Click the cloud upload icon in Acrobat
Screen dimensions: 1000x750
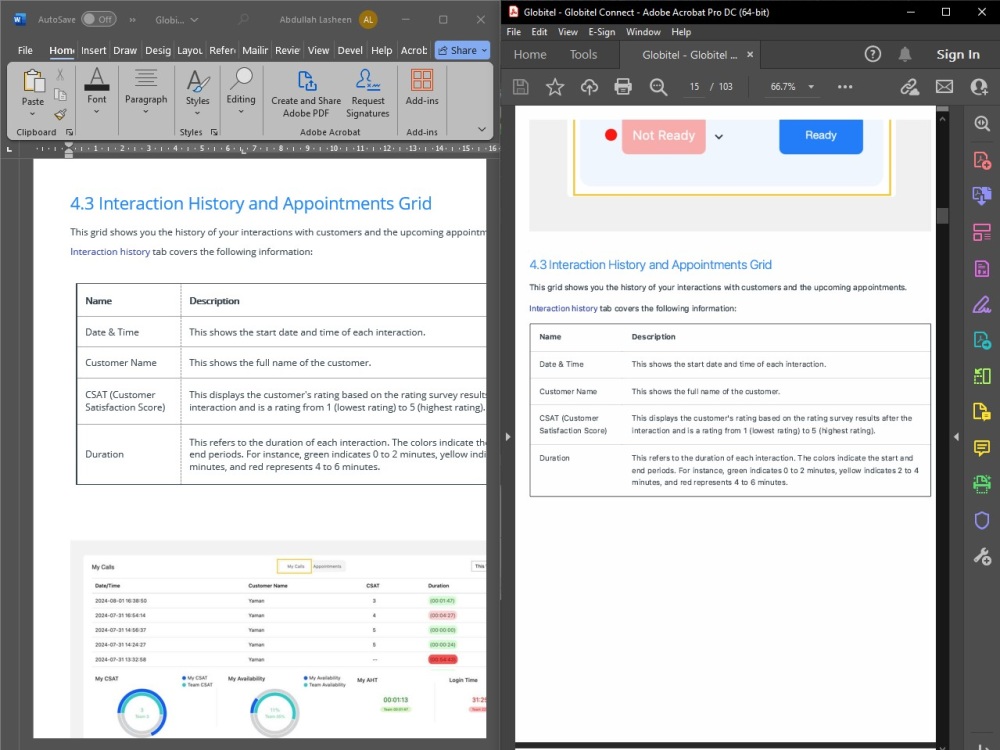pos(589,87)
